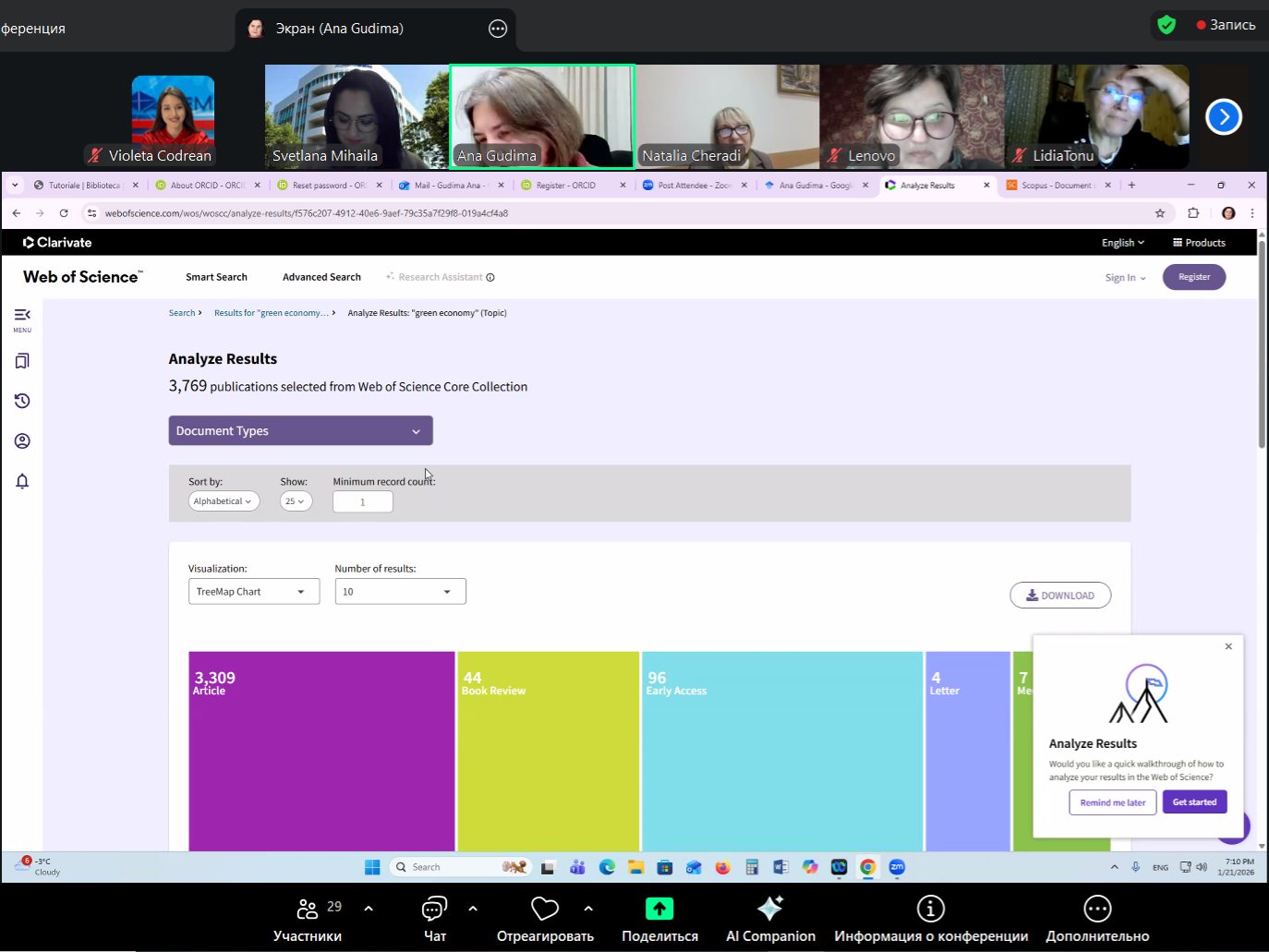This screenshot has height=952, width=1269.
Task: Expand the Document Types dropdown
Action: click(x=300, y=431)
